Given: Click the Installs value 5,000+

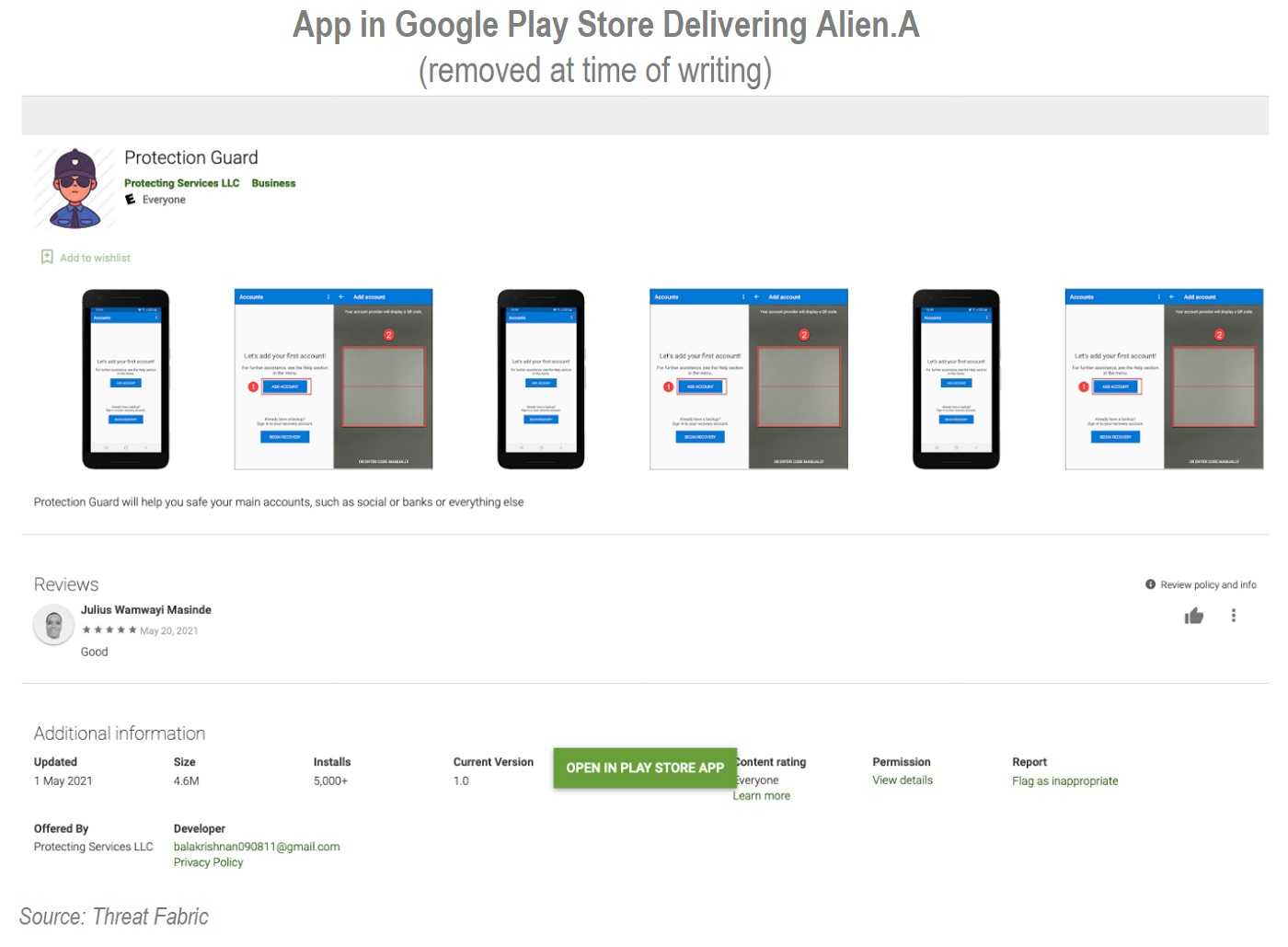Looking at the screenshot, I should click(330, 780).
